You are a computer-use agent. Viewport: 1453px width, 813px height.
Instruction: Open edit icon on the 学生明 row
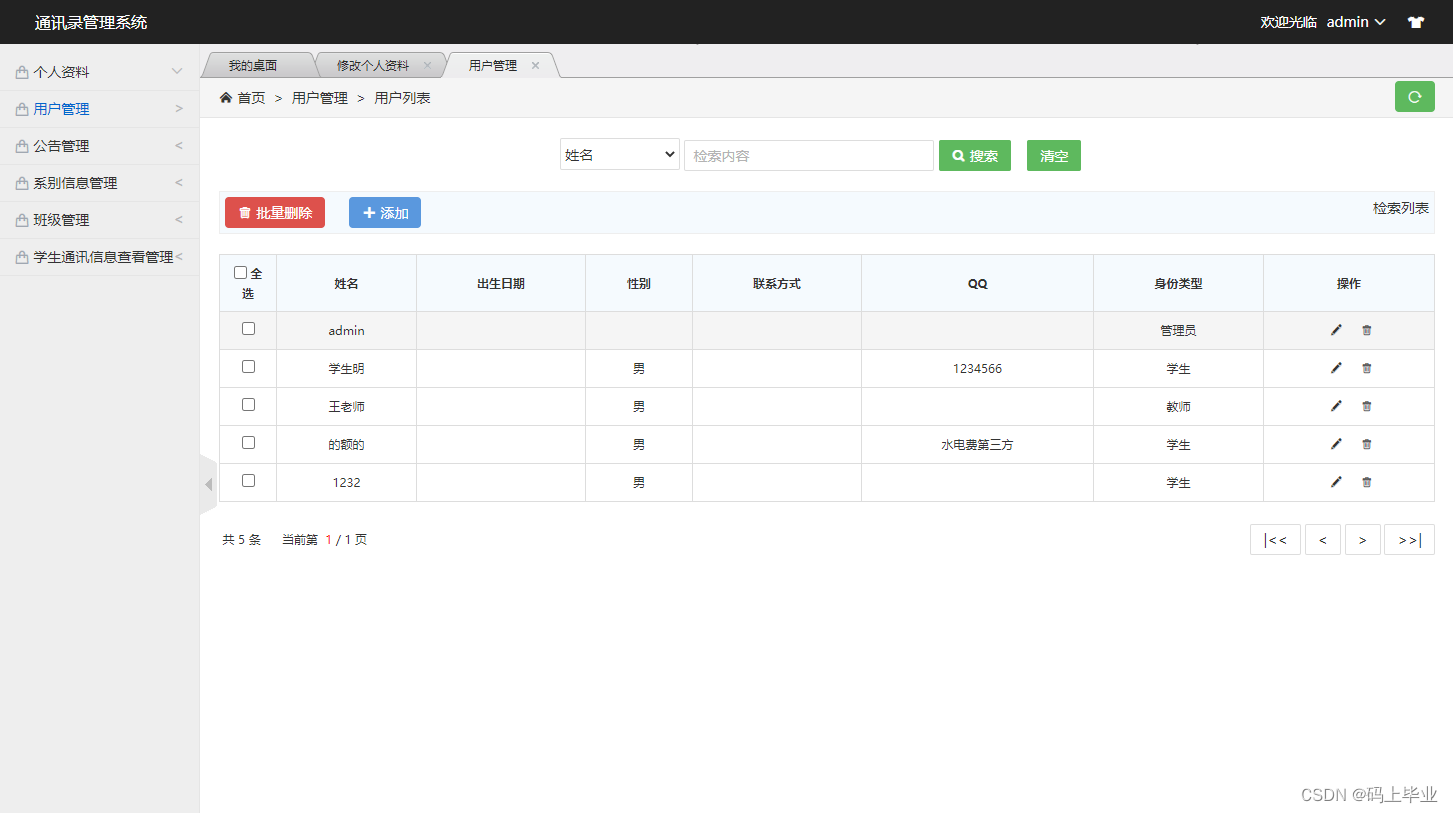[1335, 368]
